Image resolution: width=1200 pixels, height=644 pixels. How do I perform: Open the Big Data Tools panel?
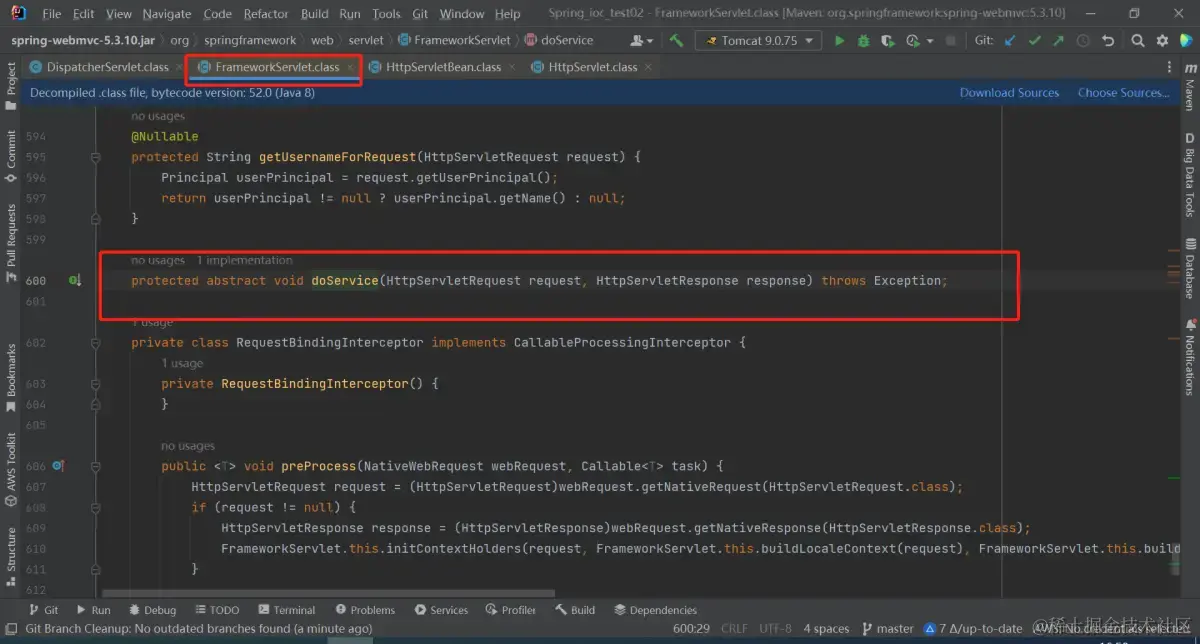coord(1190,175)
